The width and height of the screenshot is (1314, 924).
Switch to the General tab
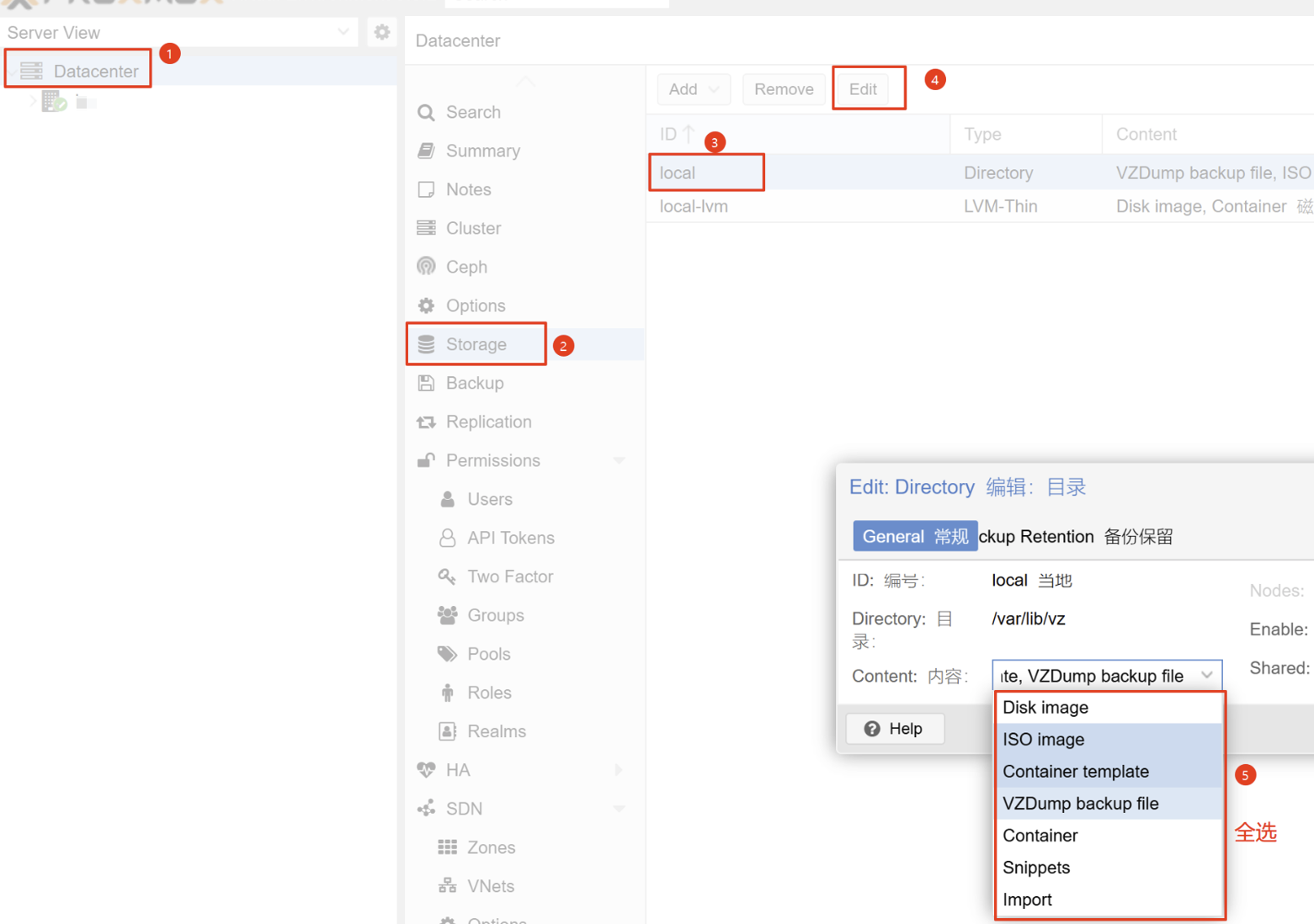(915, 536)
